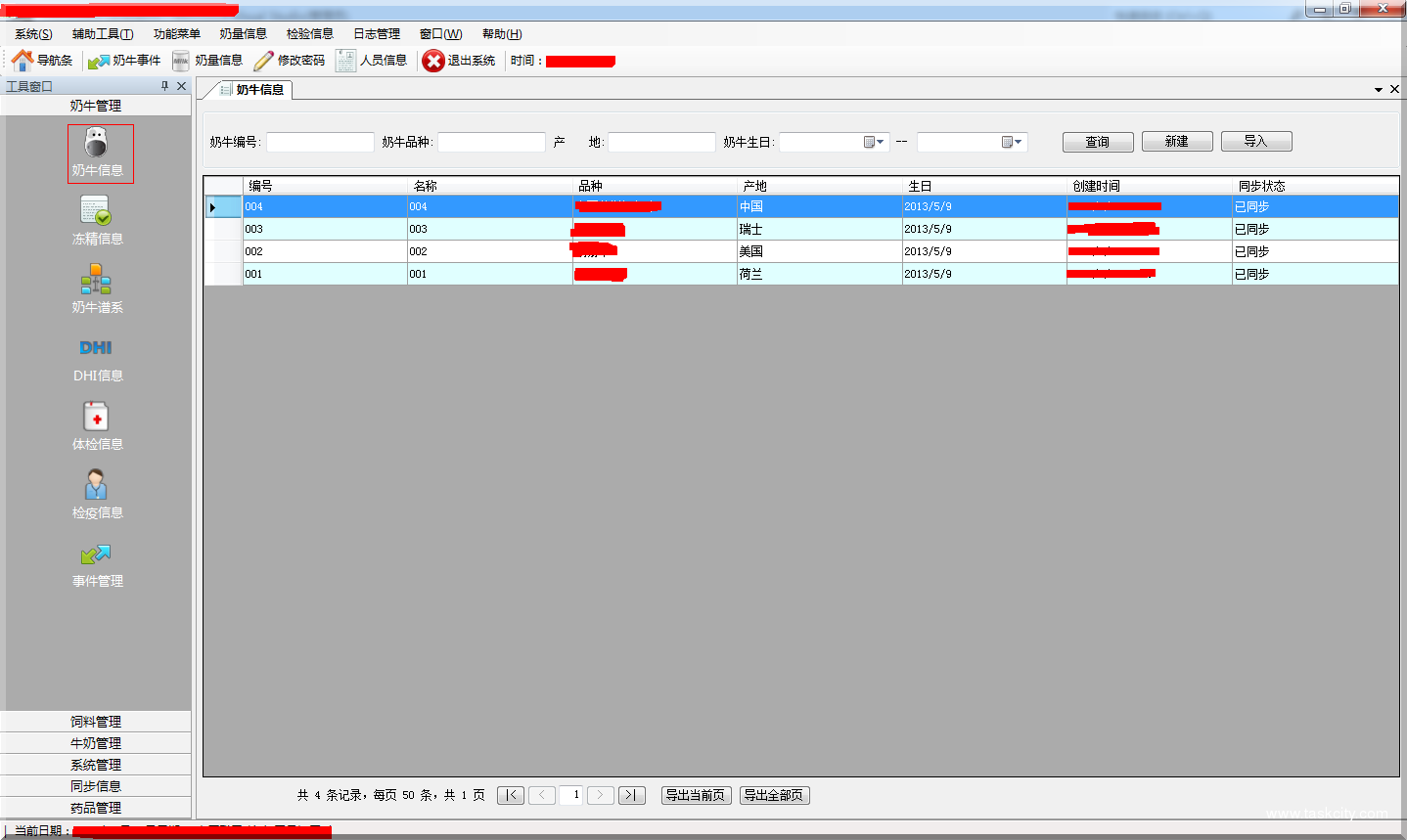Sort by 同步状态 column header
The width and height of the screenshot is (1407, 840).
(1315, 186)
